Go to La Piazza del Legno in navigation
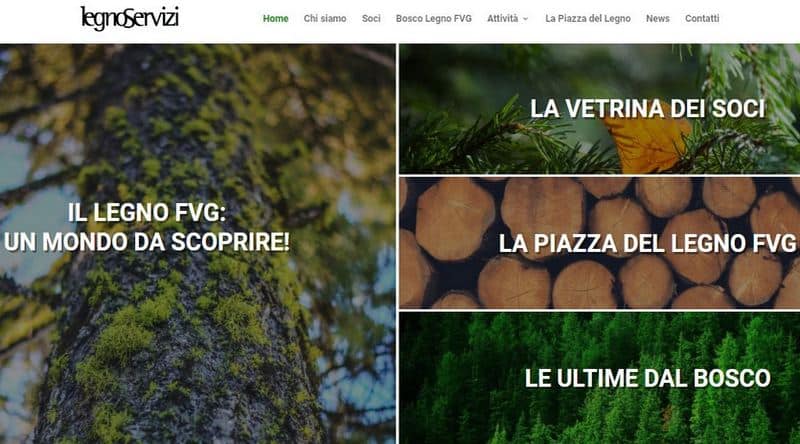This screenshot has width=800, height=444. (588, 18)
